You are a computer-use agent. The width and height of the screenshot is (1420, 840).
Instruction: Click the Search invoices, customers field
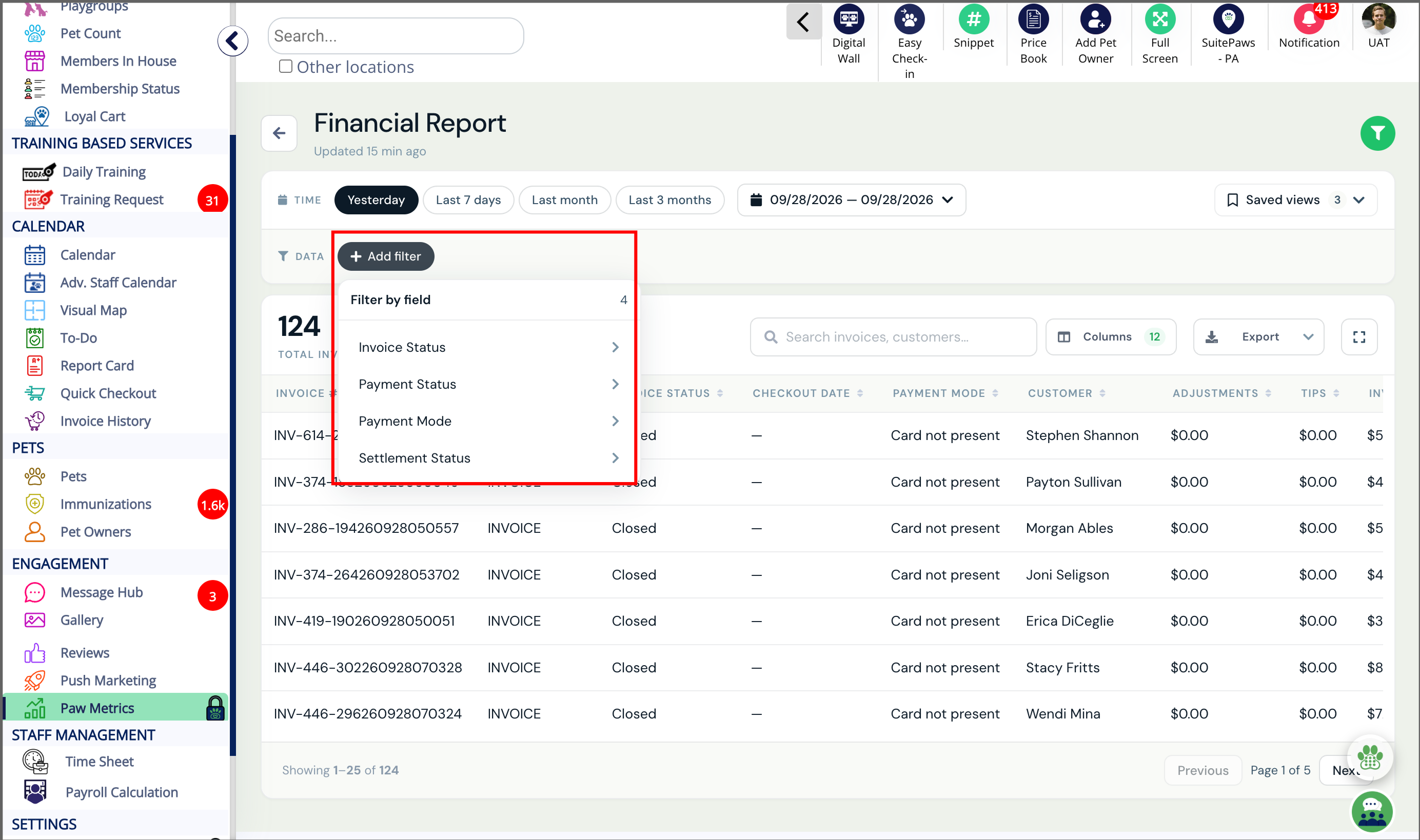[893, 337]
